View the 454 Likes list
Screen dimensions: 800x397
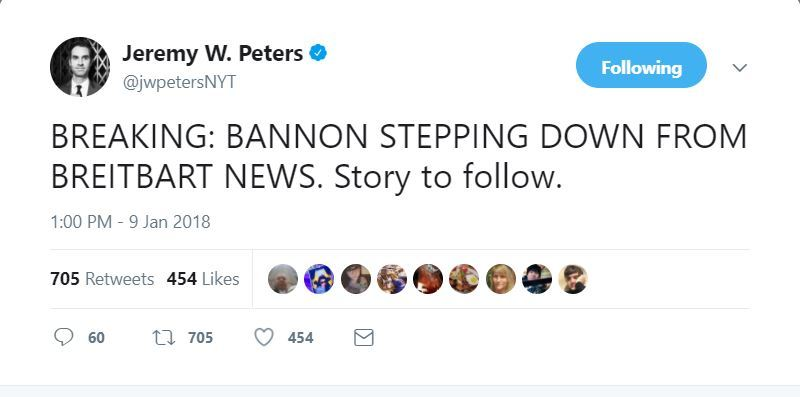203,279
